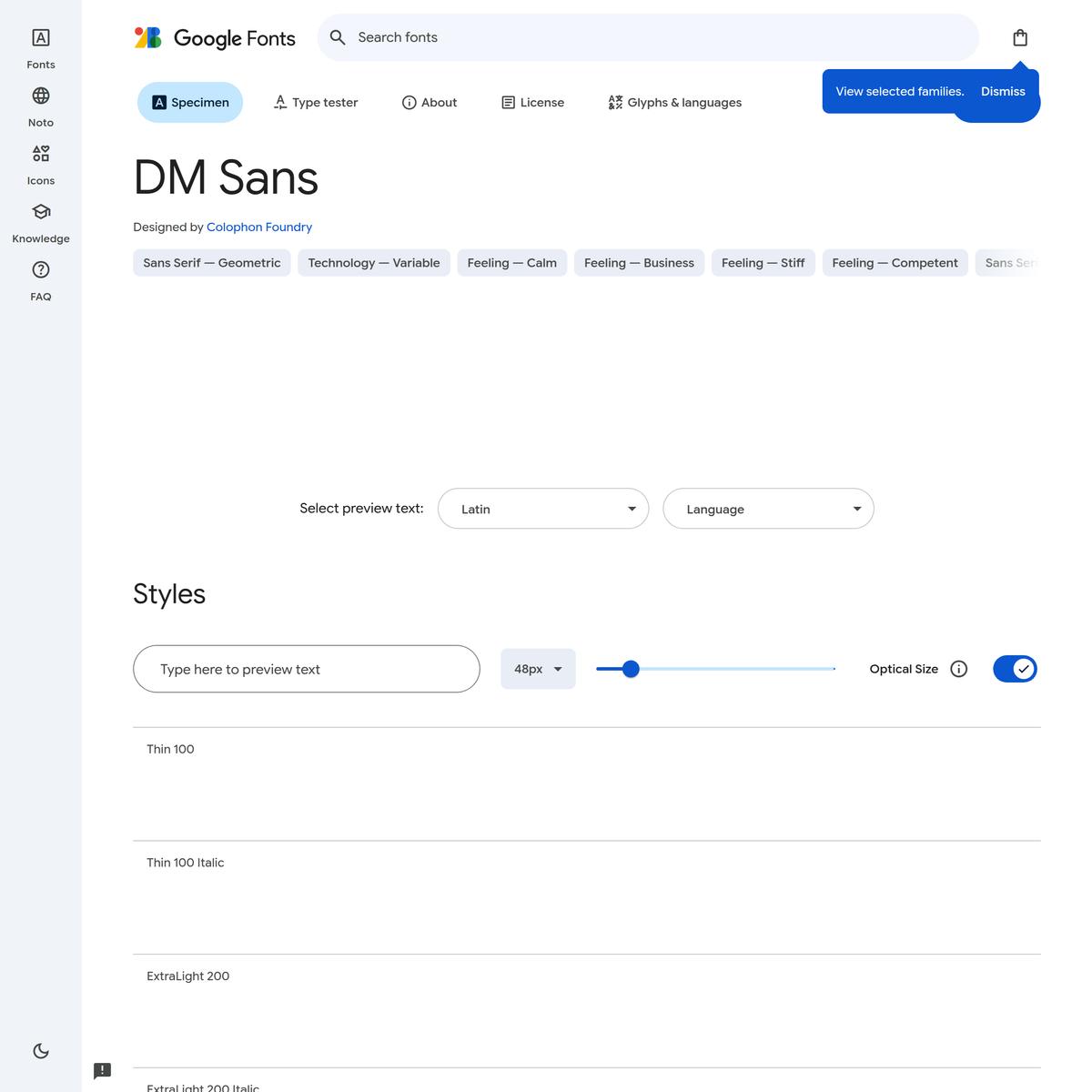Open the Knowledge graduation cap icon
This screenshot has height=1092, width=1092.
[41, 212]
